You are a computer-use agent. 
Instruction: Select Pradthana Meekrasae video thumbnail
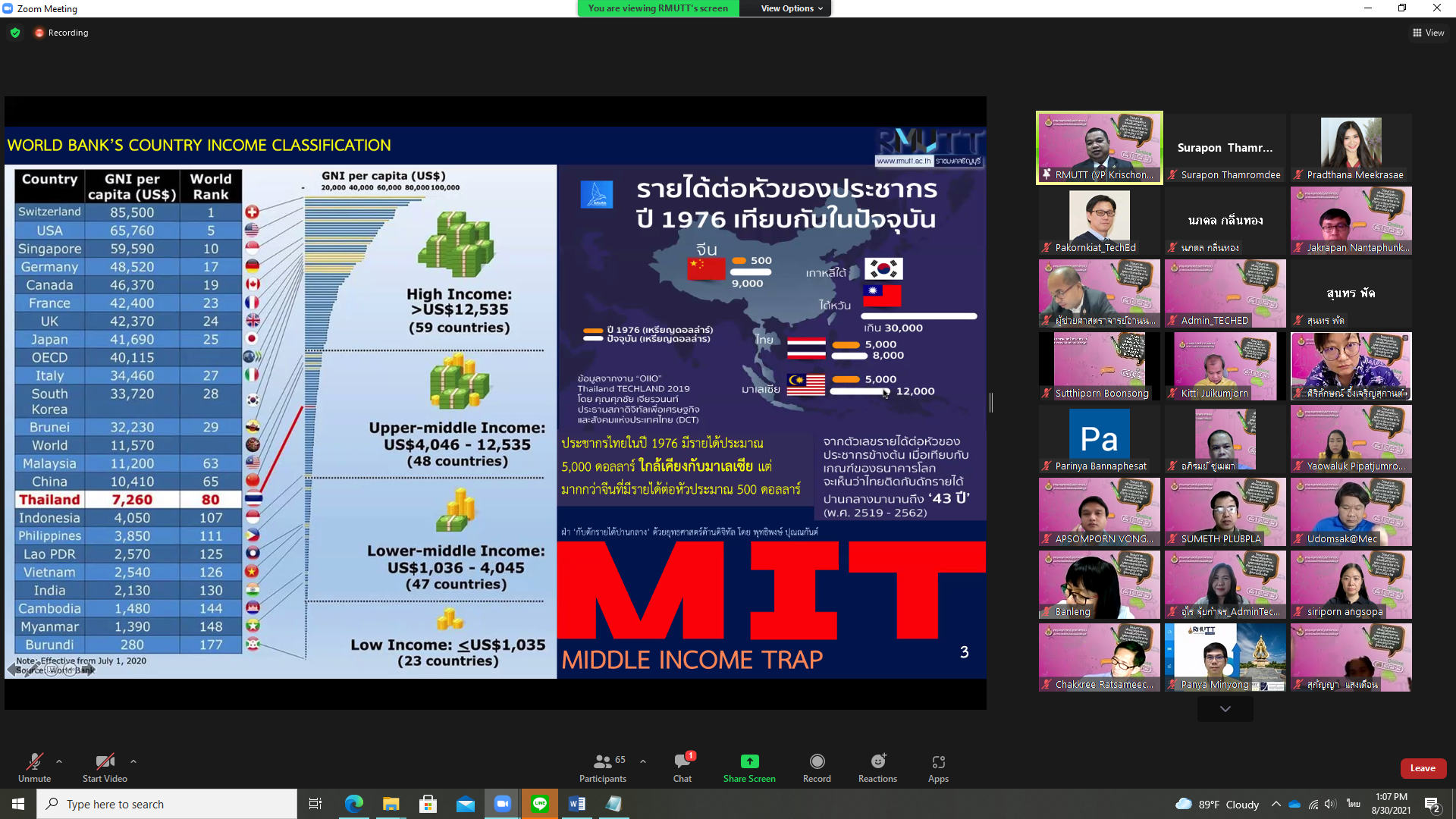1351,147
